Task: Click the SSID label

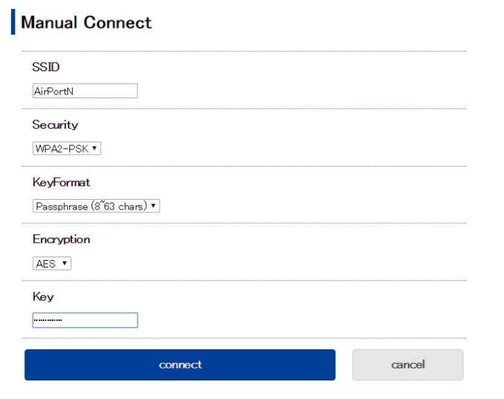Action: (x=46, y=67)
